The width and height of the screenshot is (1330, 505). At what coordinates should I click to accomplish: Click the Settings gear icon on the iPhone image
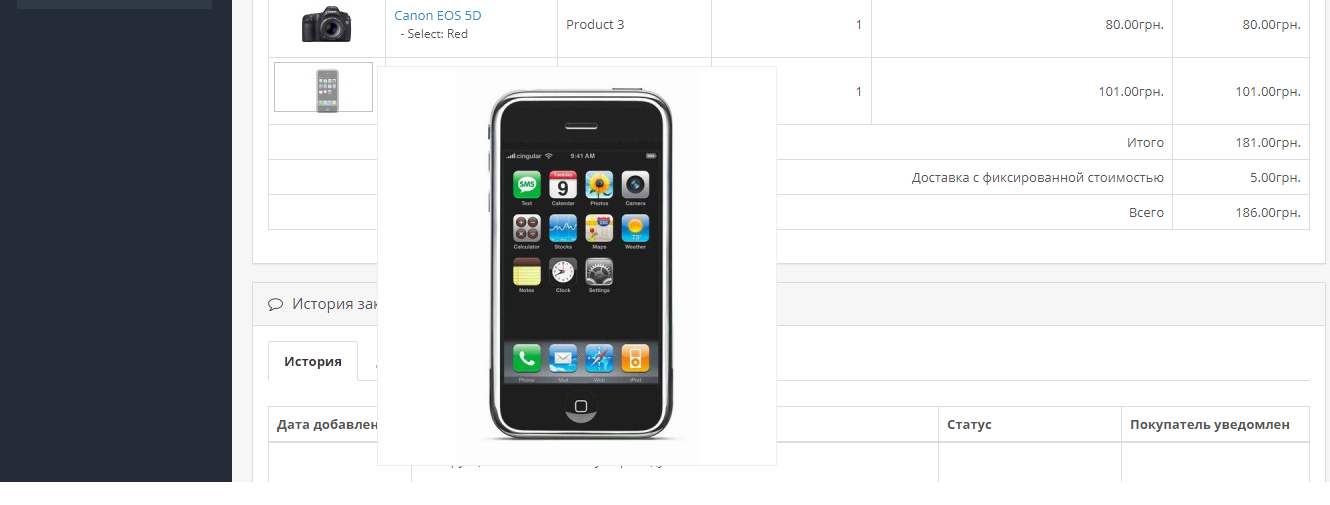tap(599, 272)
